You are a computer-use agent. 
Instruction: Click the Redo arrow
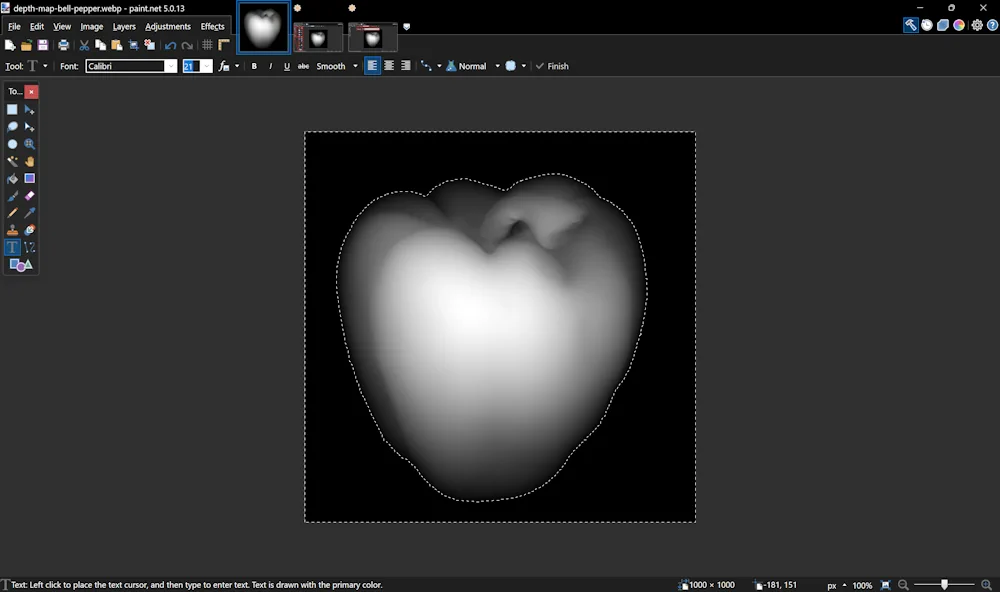tap(187, 45)
